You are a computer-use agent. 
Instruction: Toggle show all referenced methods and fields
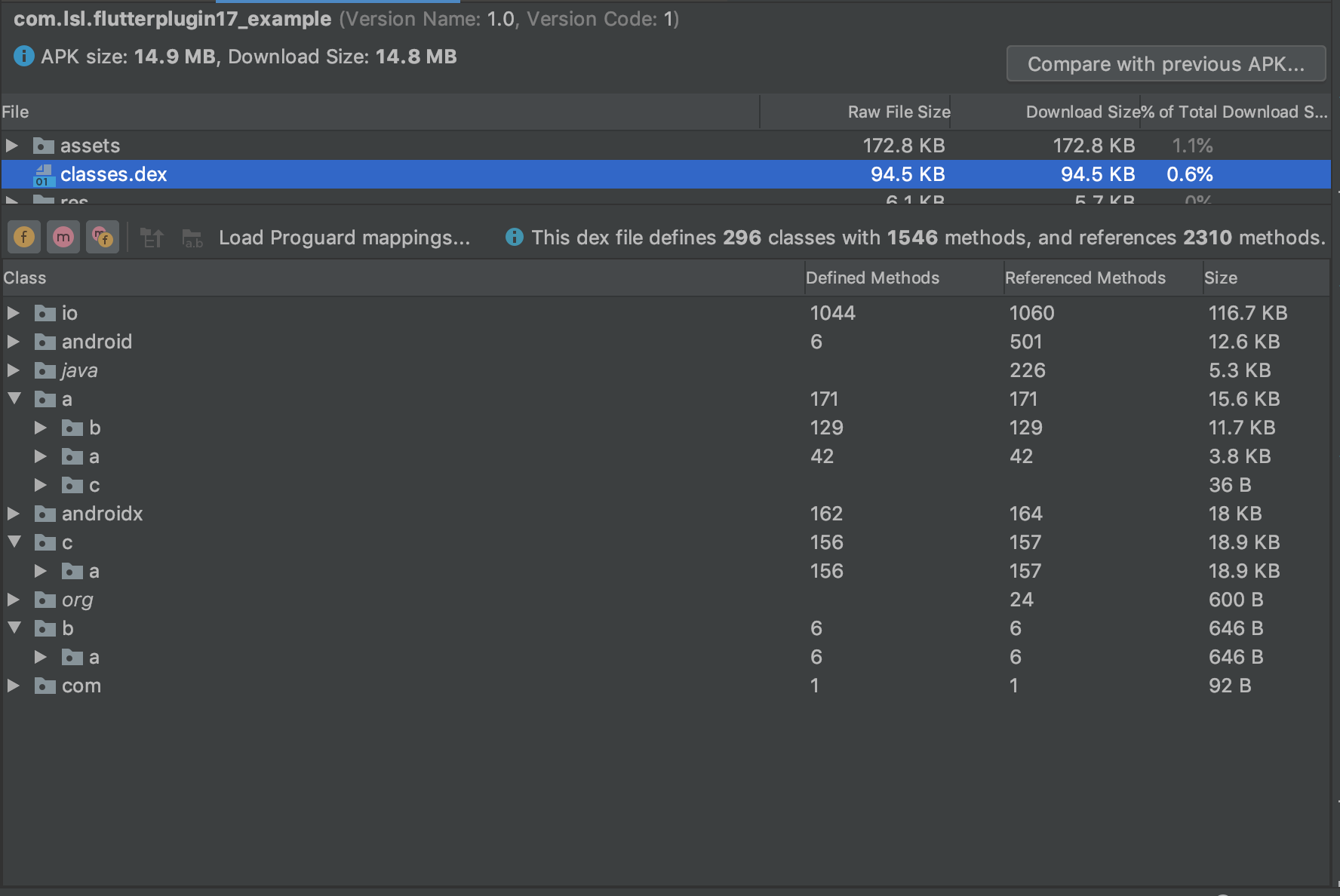point(102,238)
